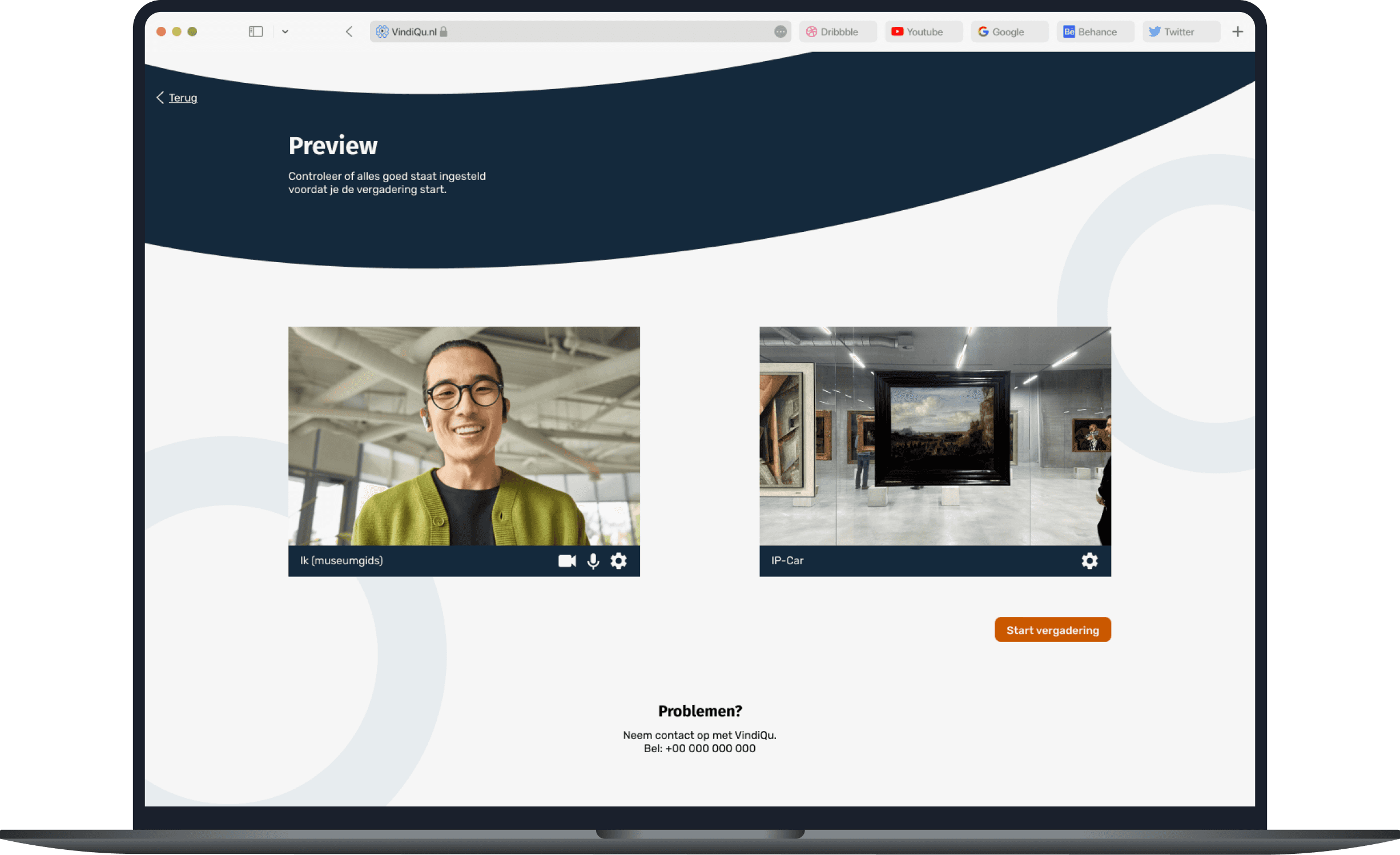Add a new browser tab
This screenshot has width=1400, height=855.
point(1237,32)
